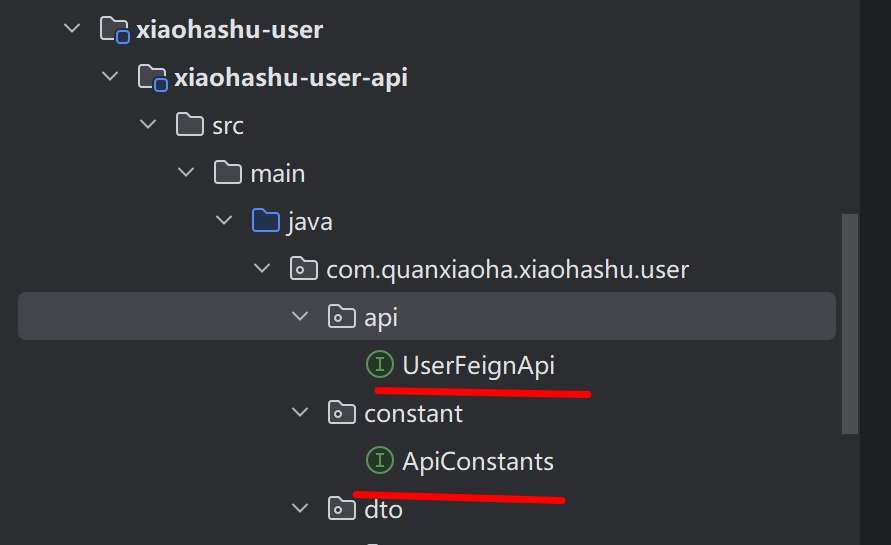Click the constant package icon
This screenshot has width=891, height=545.
342,413
